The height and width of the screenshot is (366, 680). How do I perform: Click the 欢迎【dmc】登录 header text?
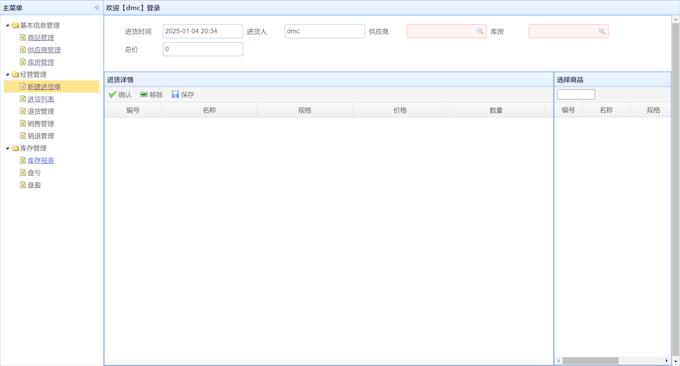[133, 8]
